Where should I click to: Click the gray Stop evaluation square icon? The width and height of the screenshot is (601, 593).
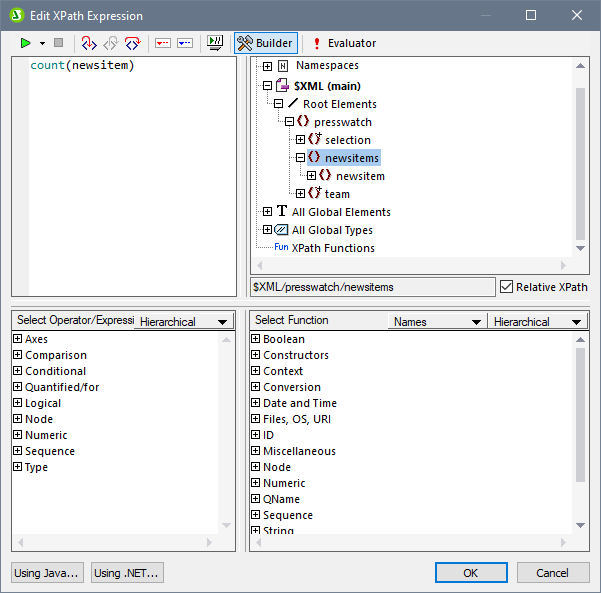point(58,43)
